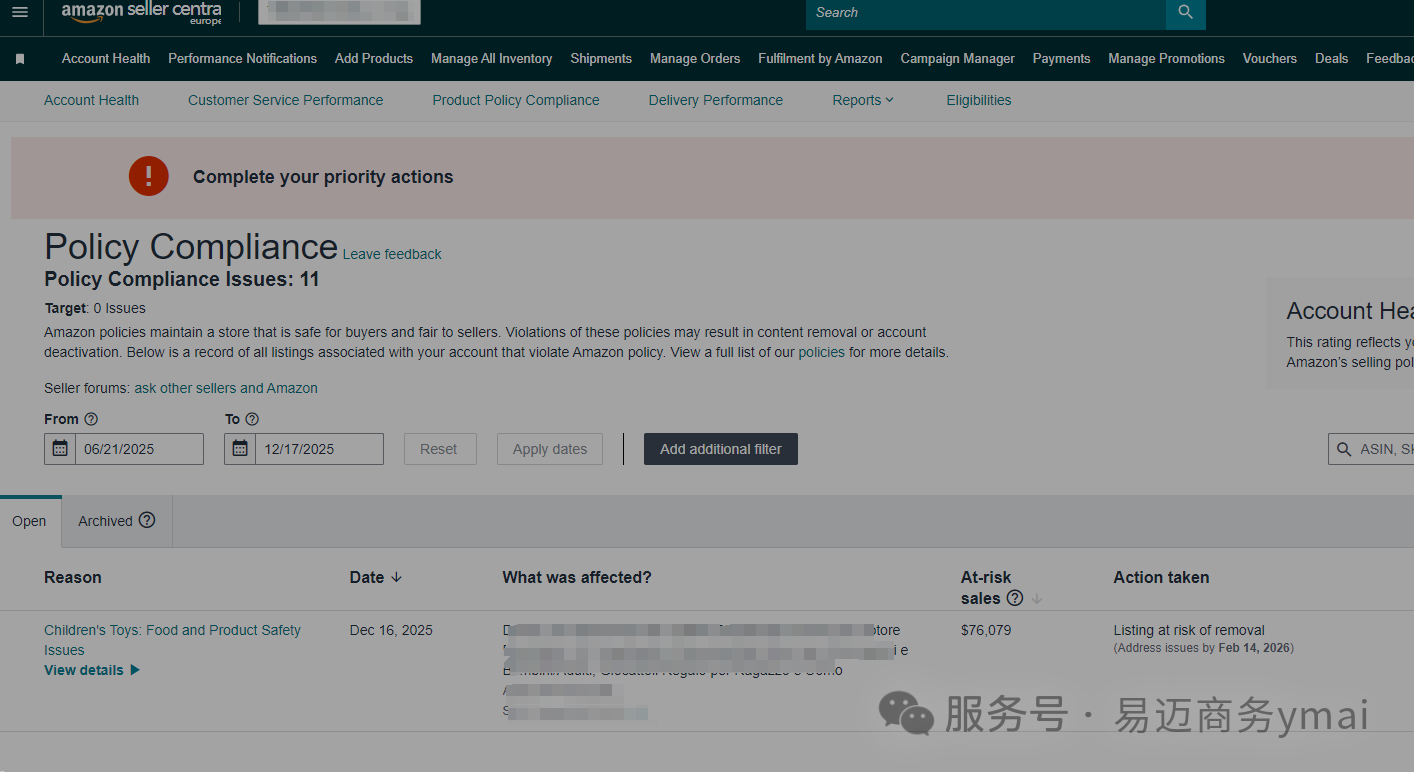1414x772 pixels.
Task: Click Complete your priority actions banner text
Action: pyautogui.click(x=323, y=177)
